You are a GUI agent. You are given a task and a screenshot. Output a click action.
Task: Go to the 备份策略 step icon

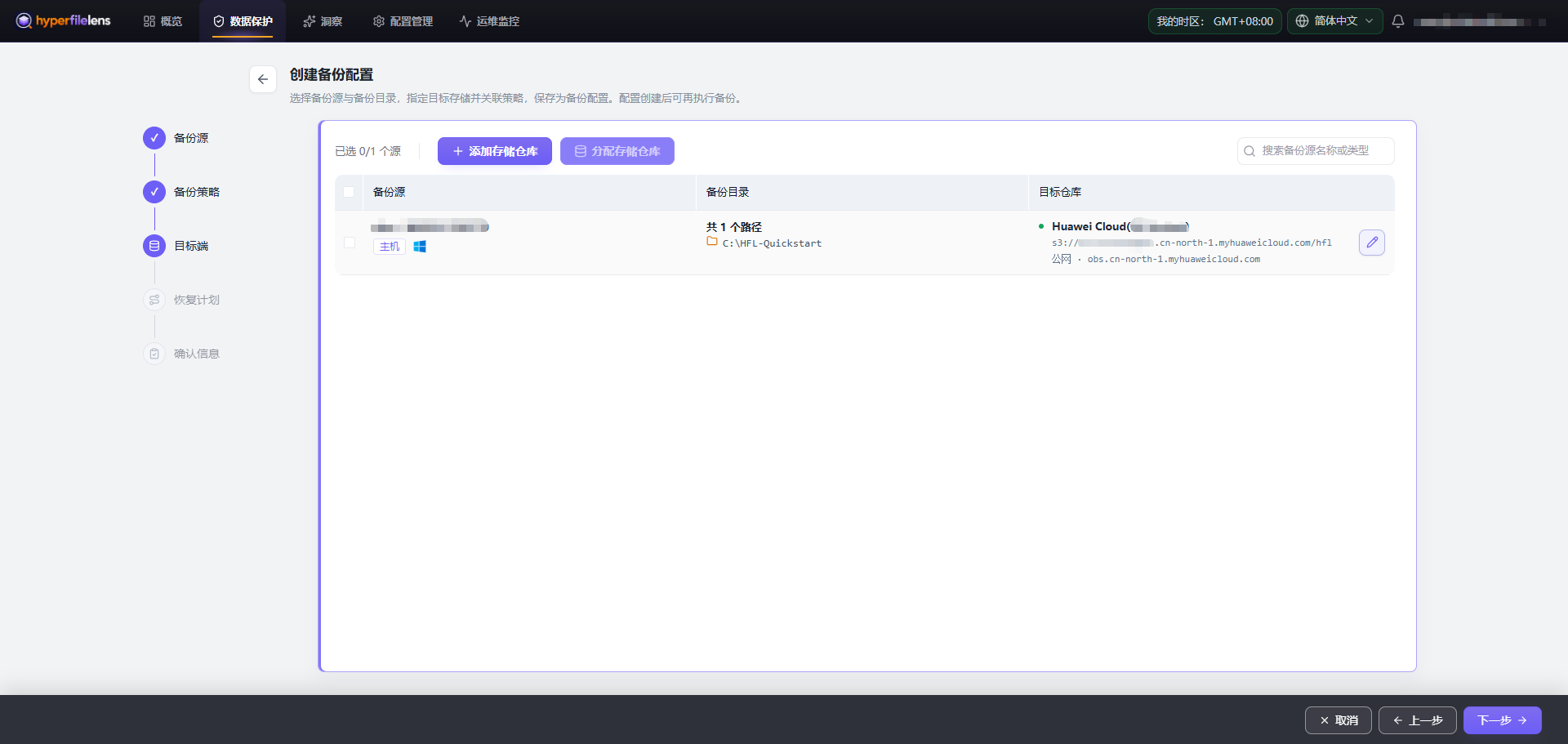(x=154, y=192)
